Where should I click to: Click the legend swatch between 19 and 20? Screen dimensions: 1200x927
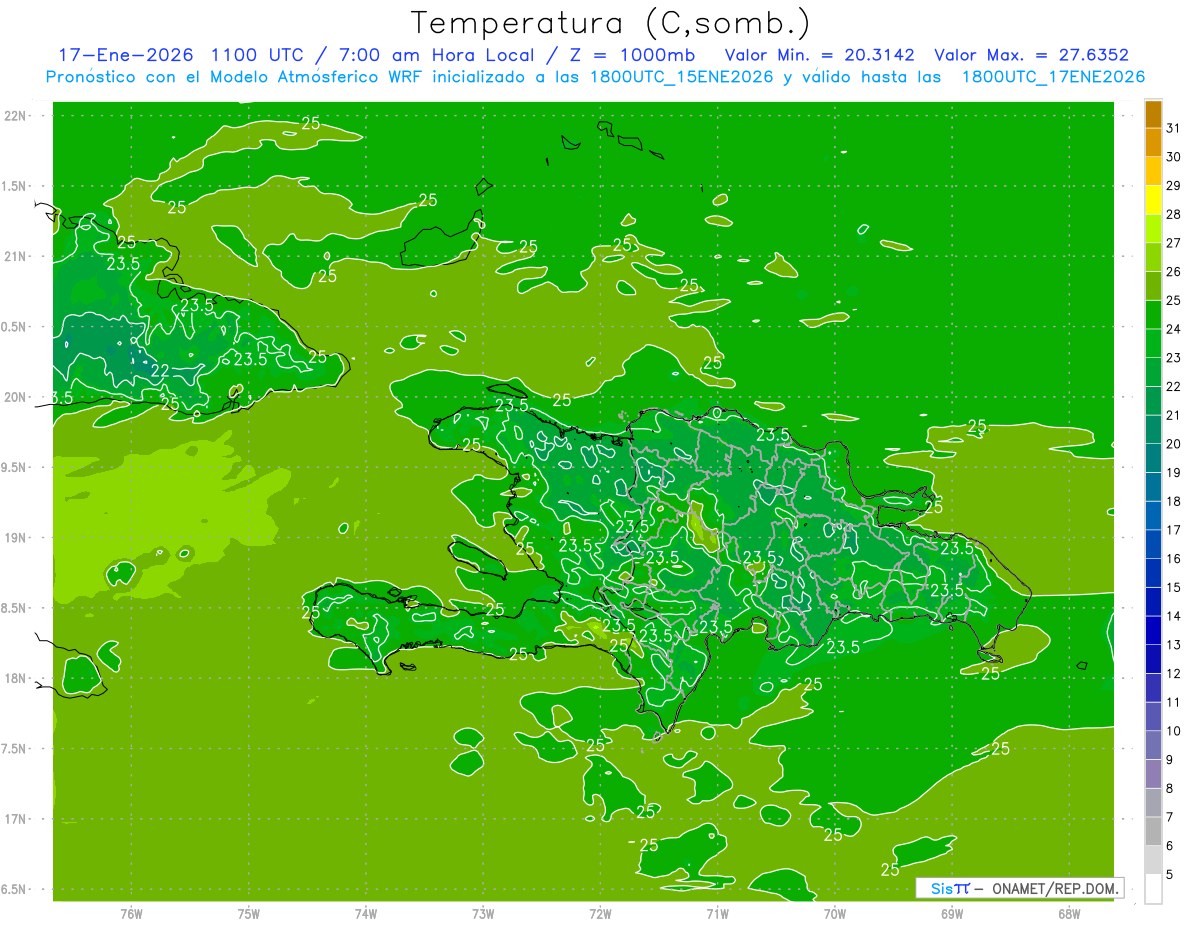[x=1153, y=458]
